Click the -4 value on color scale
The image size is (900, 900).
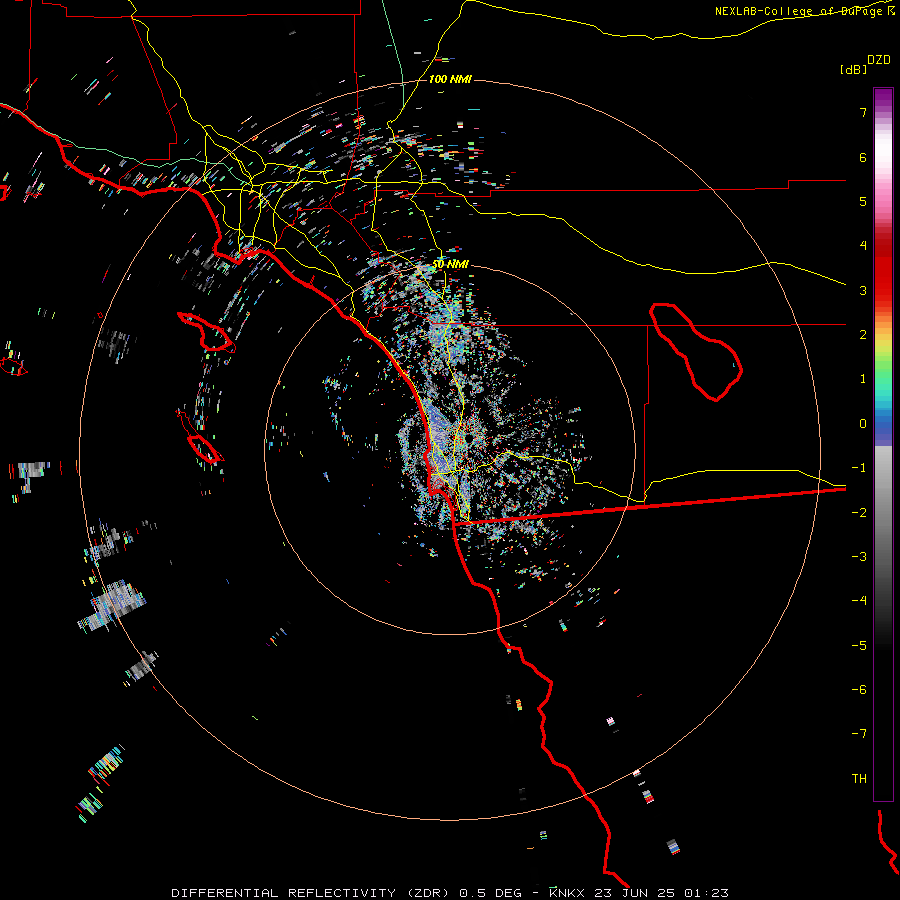pyautogui.click(x=859, y=601)
